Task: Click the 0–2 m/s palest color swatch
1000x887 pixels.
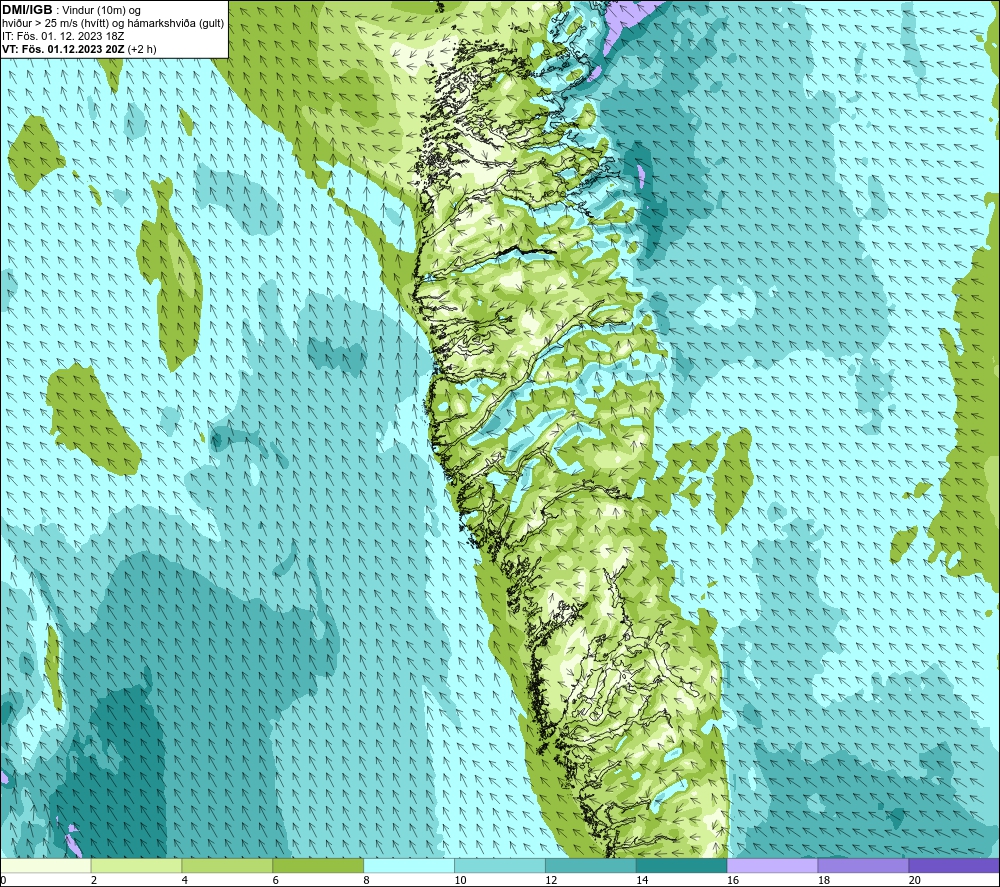Action: click(x=45, y=866)
